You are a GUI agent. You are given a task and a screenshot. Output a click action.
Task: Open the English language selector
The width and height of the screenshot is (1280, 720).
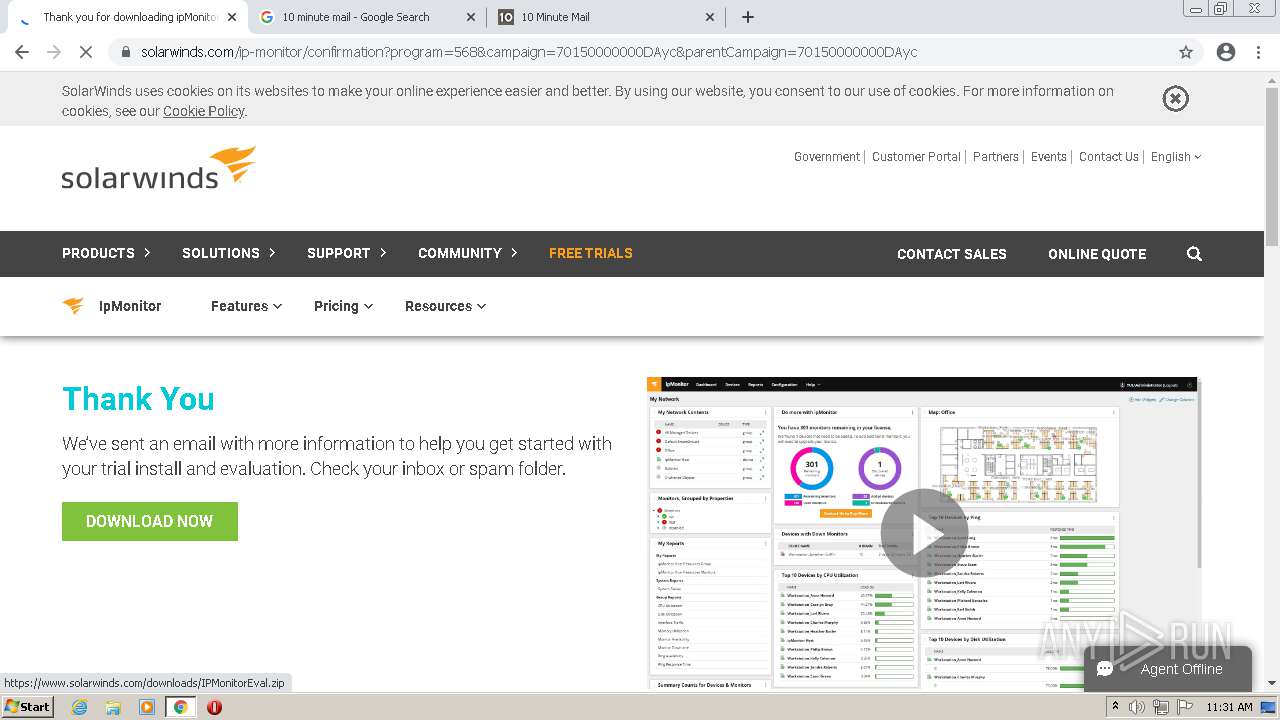coord(1176,157)
